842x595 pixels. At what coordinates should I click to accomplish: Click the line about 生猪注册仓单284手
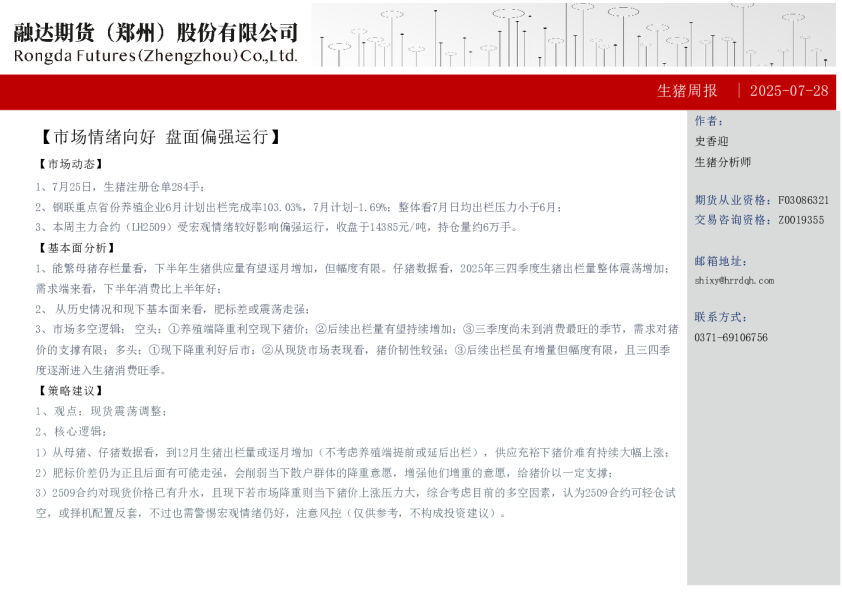coord(120,186)
